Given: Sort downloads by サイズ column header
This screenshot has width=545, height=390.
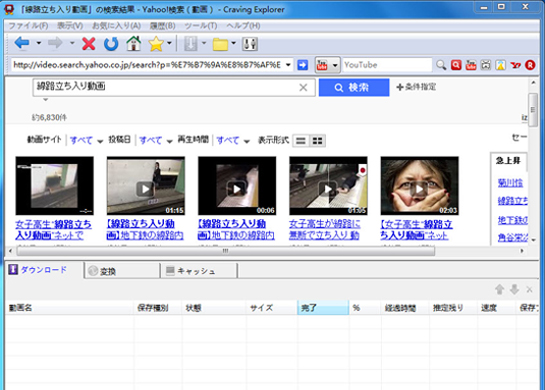Looking at the screenshot, I should [x=272, y=308].
